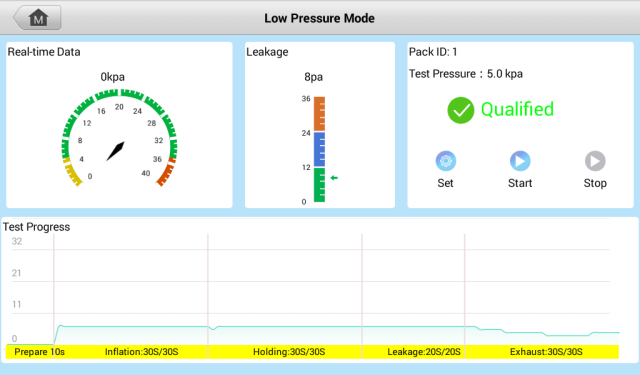This screenshot has width=640, height=375.
Task: Click the blue segment of leakage bar
Action: [x=319, y=149]
